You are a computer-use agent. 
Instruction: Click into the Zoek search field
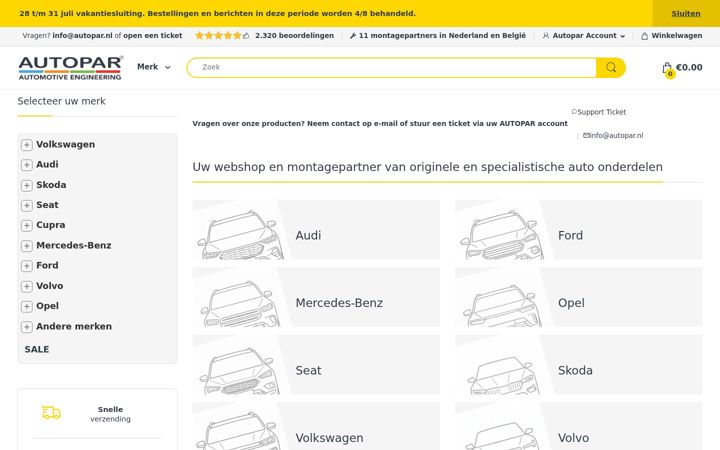[x=392, y=68]
